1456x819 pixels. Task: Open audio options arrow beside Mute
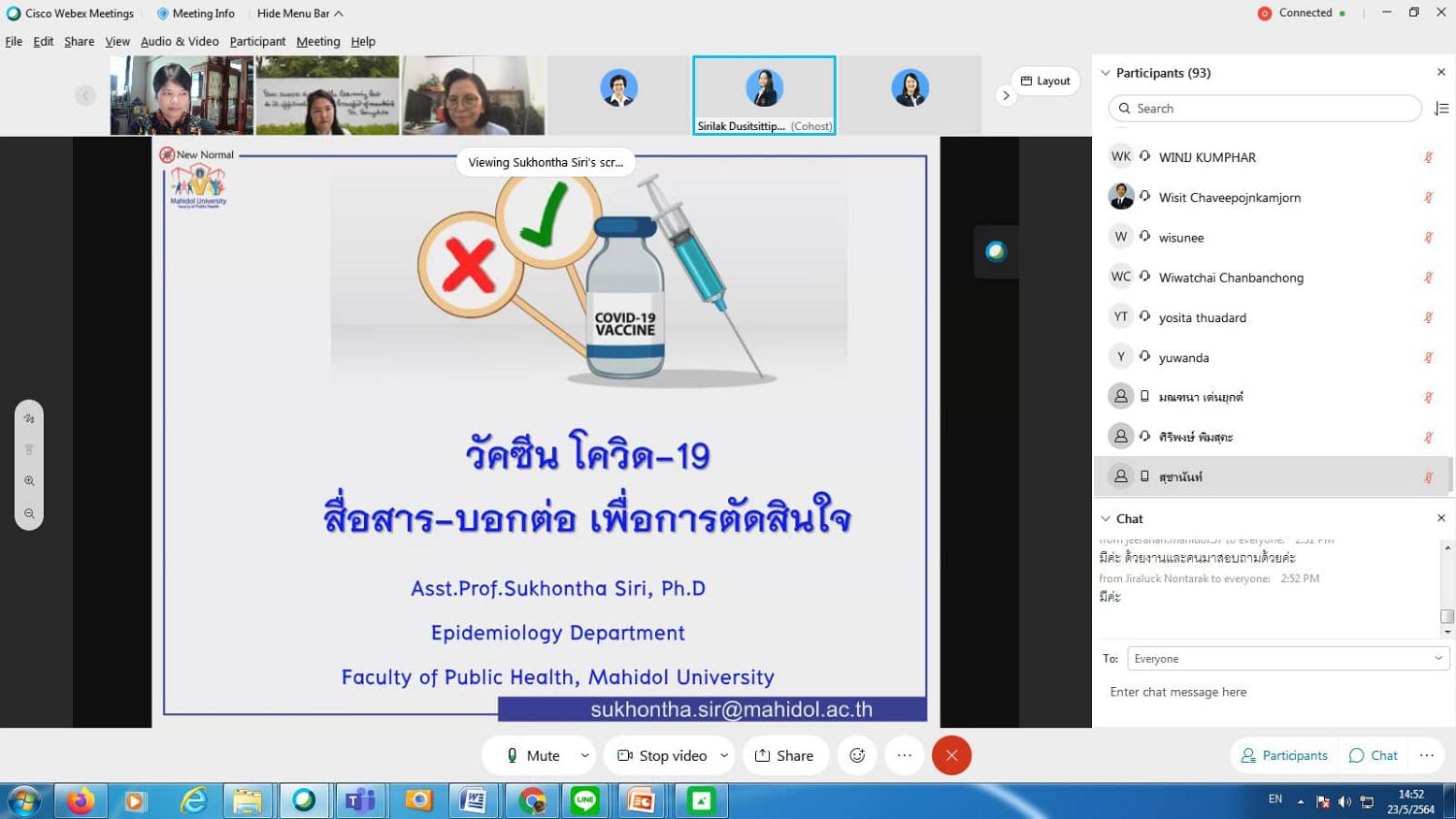(x=584, y=755)
